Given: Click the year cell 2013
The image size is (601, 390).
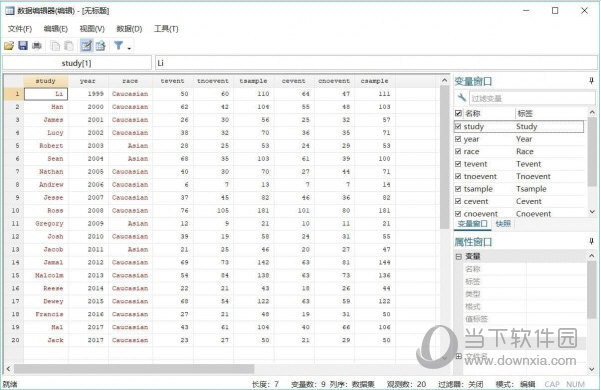Looking at the screenshot, I should 88,275.
